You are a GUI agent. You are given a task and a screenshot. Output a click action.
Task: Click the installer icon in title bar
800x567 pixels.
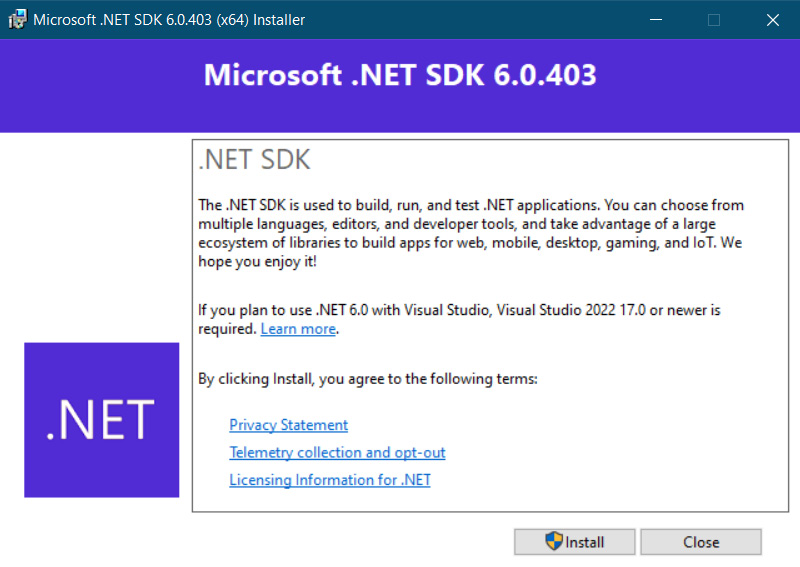[x=17, y=19]
